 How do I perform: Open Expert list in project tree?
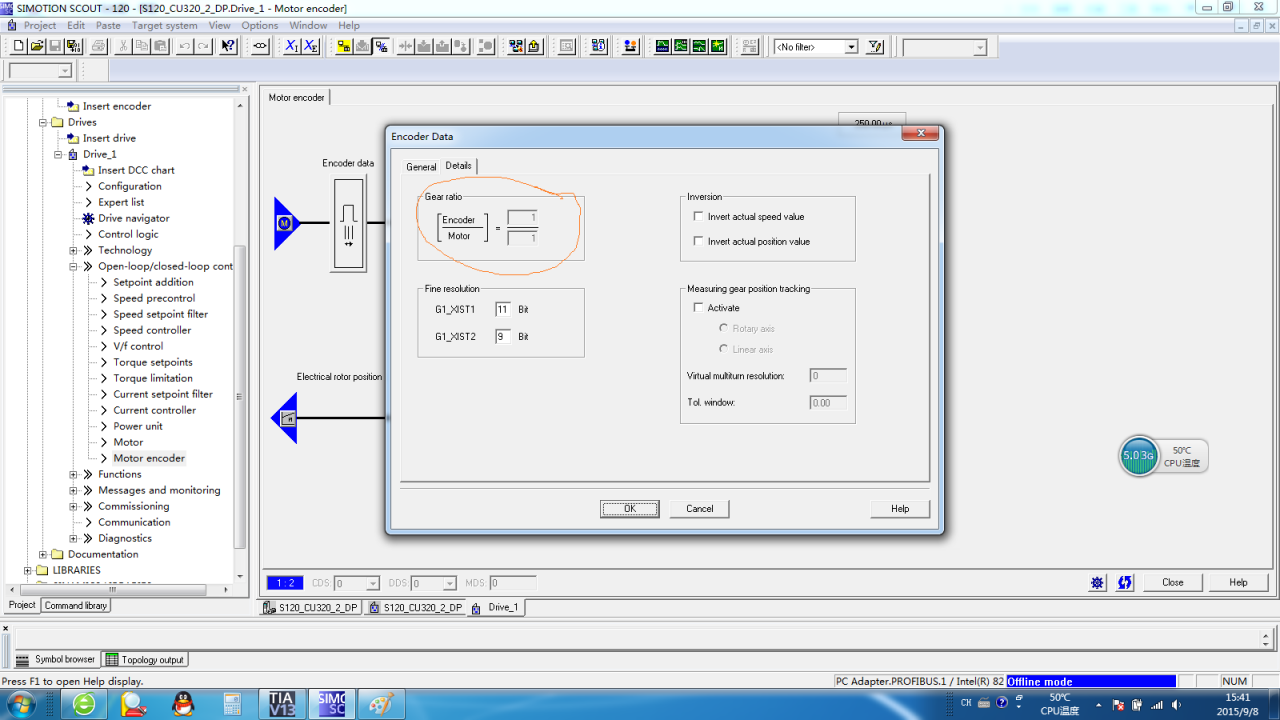click(121, 202)
